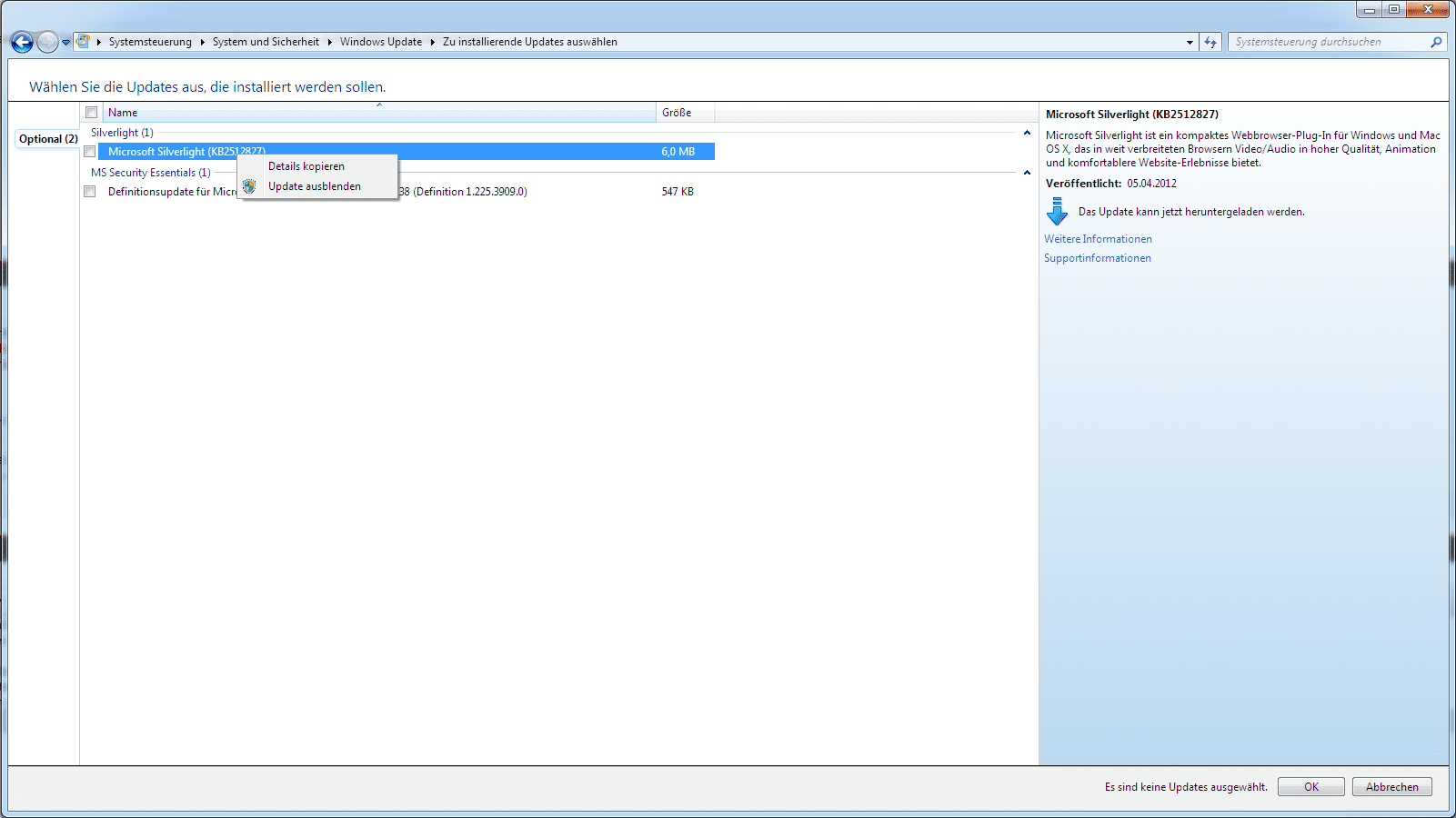1456x818 pixels.
Task: Click the Abbrechen button
Action: [1391, 787]
